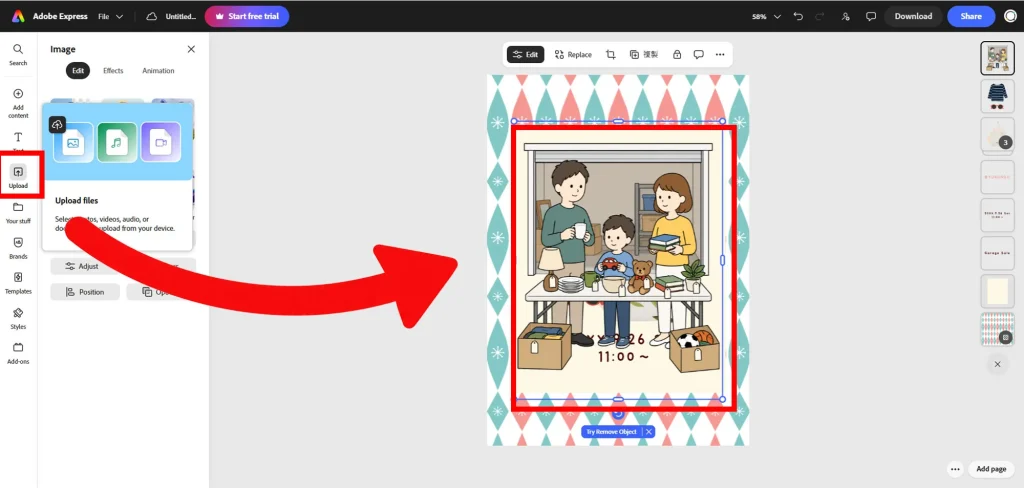
Task: Click the cloud sync status icon
Action: coord(152,16)
